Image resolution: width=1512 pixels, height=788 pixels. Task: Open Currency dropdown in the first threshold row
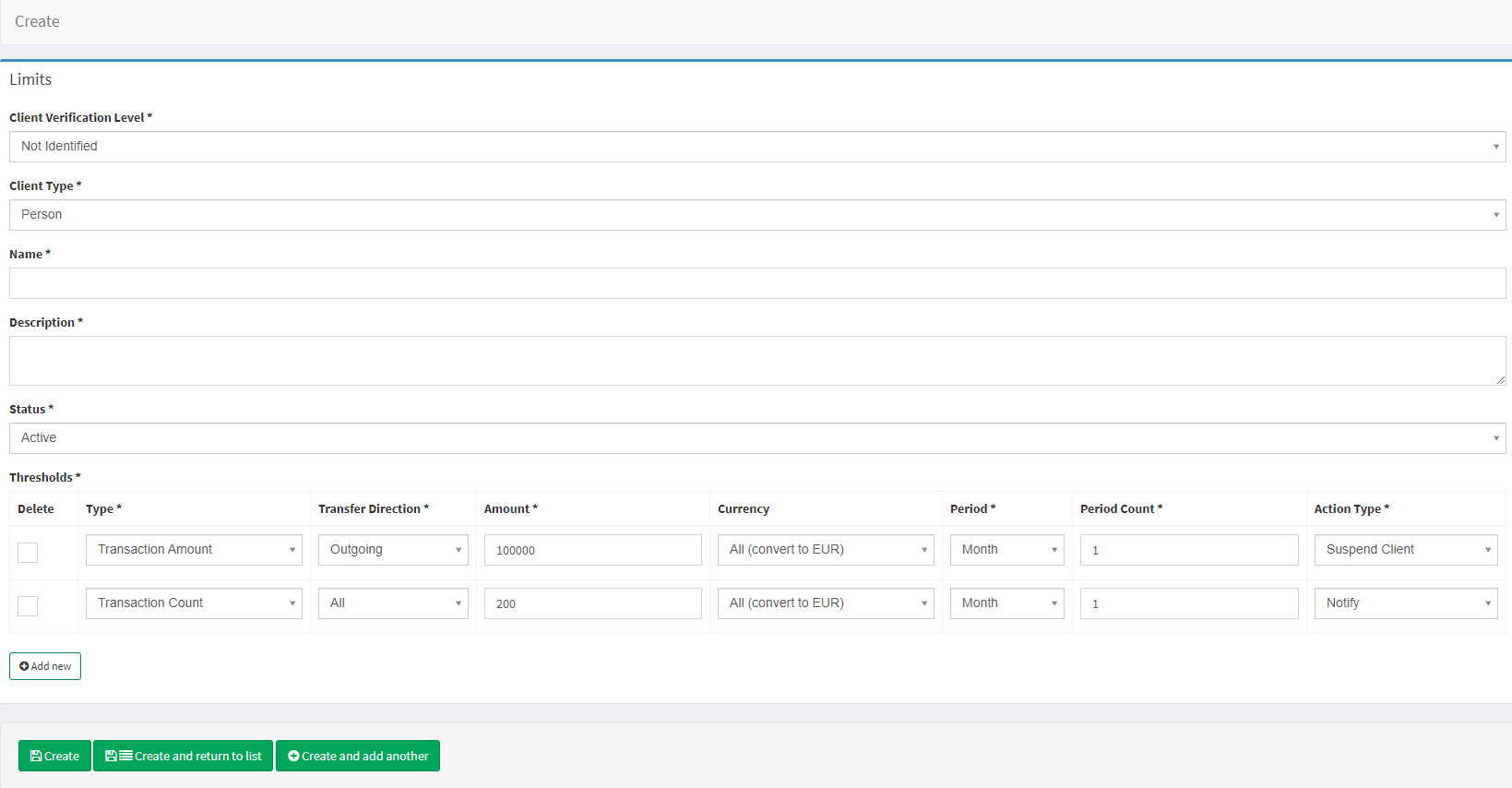tap(826, 550)
